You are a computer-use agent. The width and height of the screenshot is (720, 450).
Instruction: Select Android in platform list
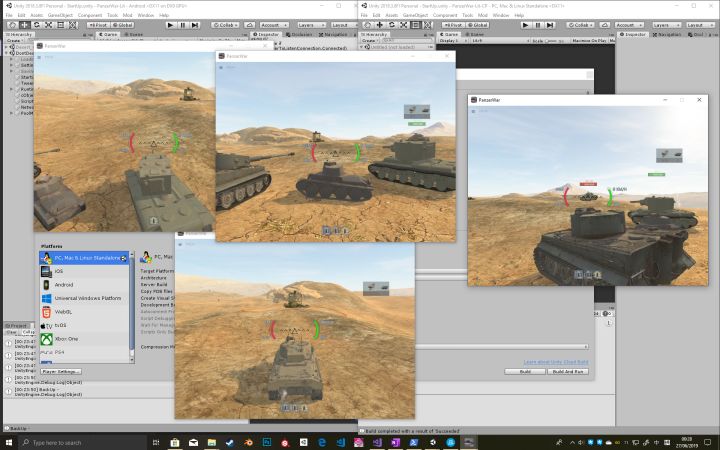tap(84, 285)
